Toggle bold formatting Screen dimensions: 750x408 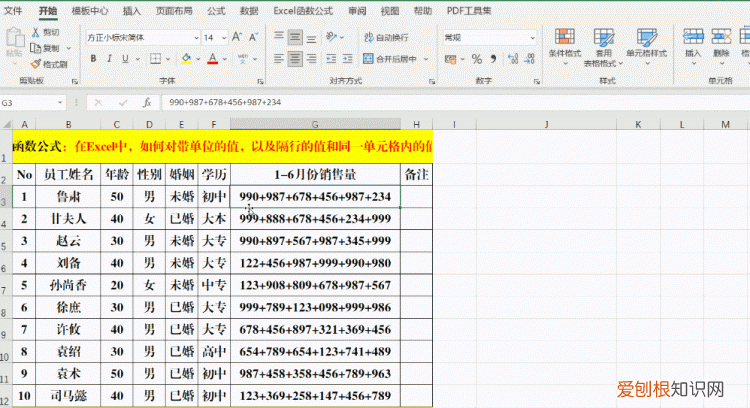(93, 60)
